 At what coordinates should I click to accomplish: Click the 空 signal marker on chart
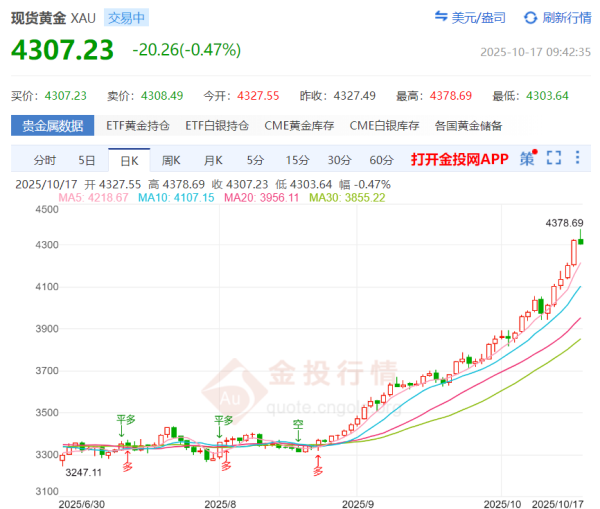(297, 425)
